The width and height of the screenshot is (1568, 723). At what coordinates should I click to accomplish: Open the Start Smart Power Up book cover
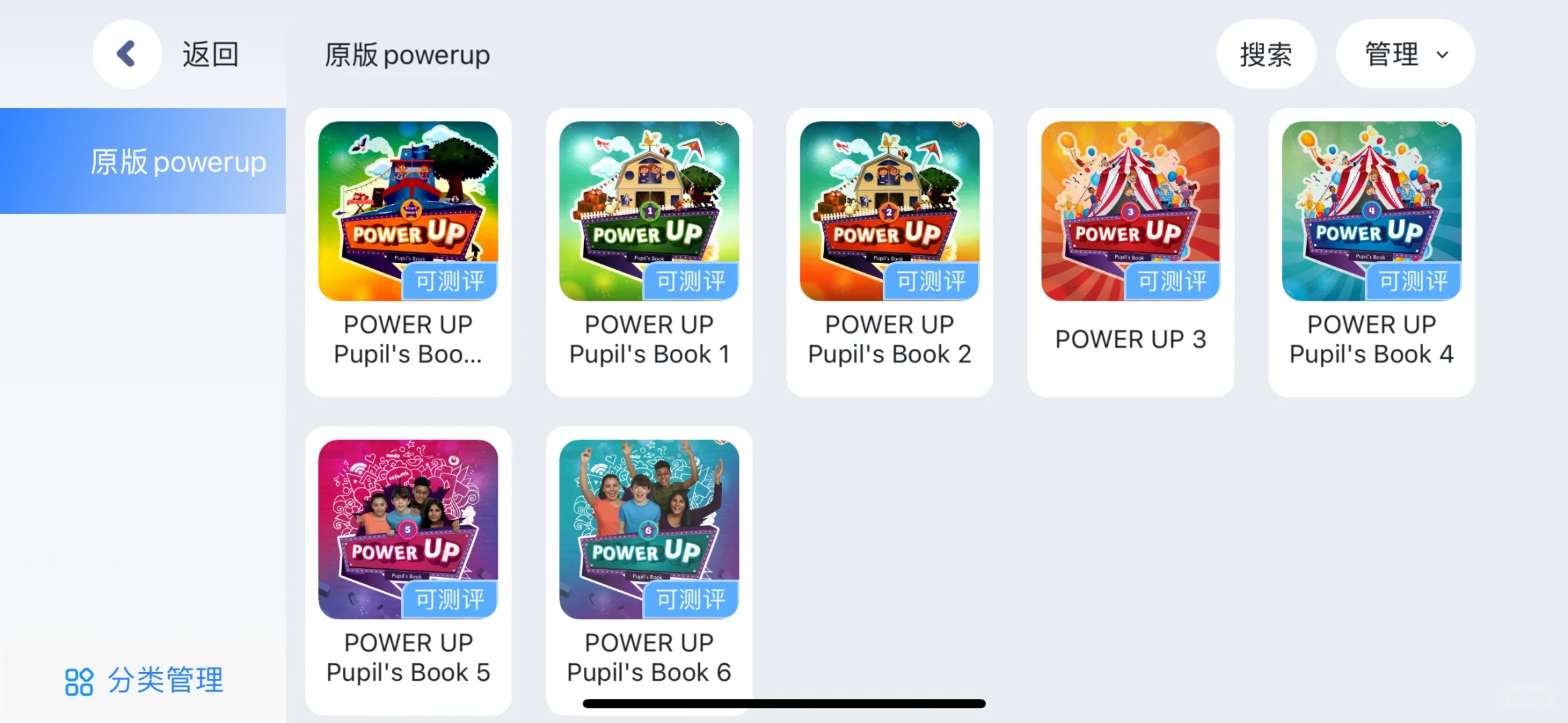(x=408, y=211)
